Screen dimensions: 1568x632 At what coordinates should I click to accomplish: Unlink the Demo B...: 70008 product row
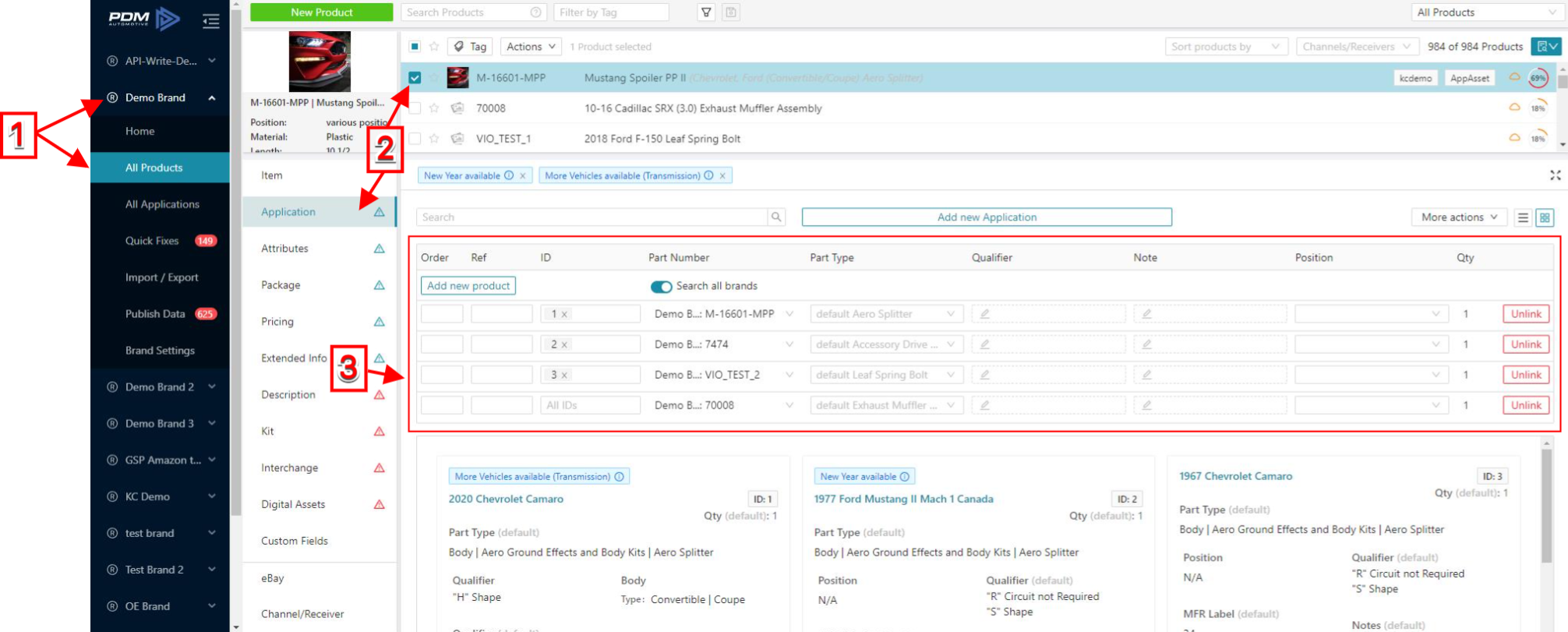pos(1526,405)
